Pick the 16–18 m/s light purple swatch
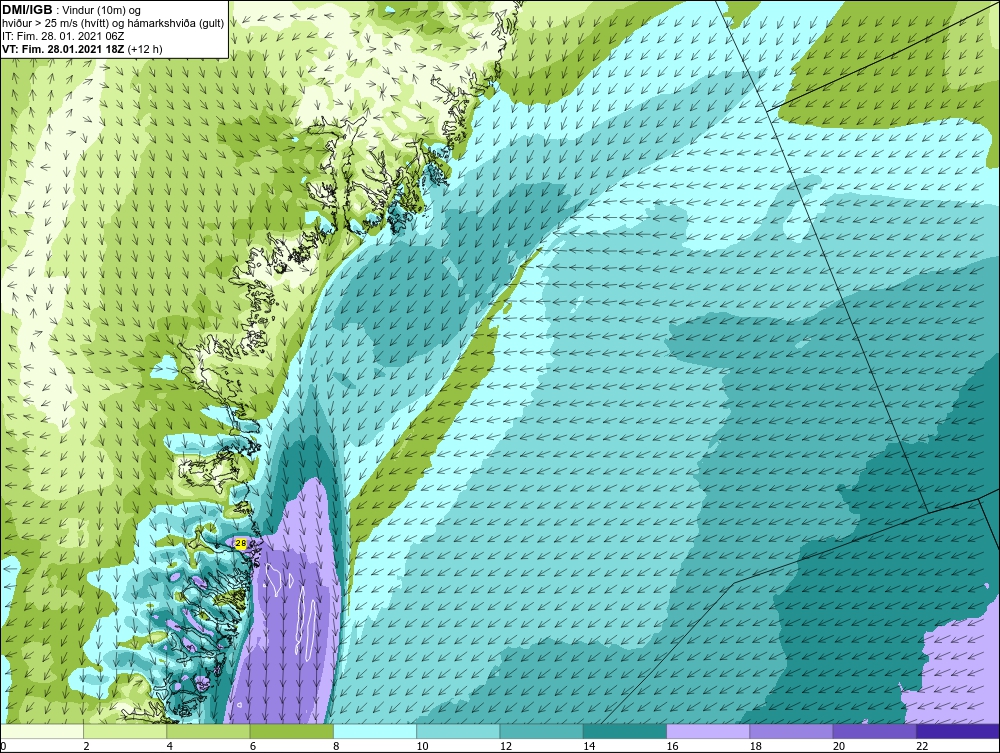Image resolution: width=1000 pixels, height=753 pixels. tap(708, 731)
